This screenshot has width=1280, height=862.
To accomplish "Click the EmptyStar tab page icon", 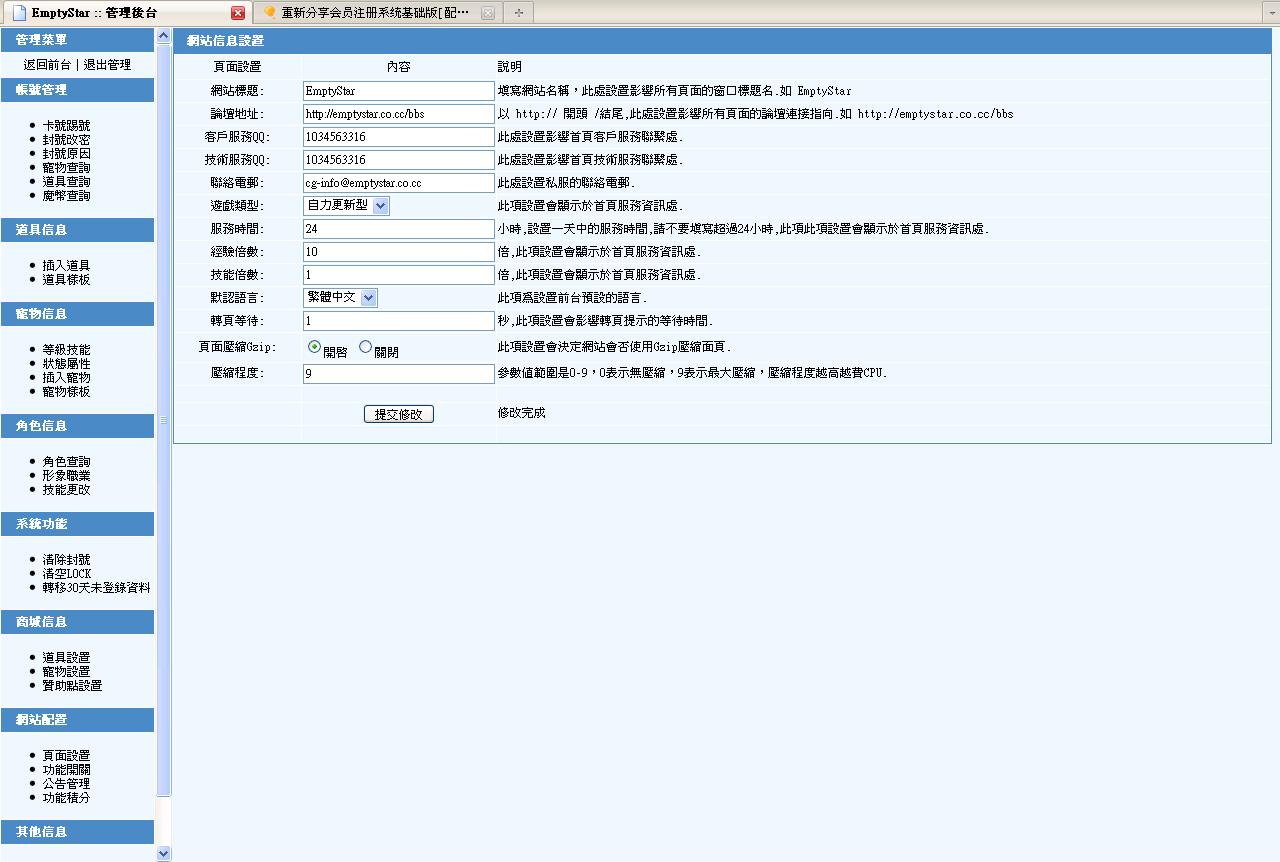I will pos(19,13).
